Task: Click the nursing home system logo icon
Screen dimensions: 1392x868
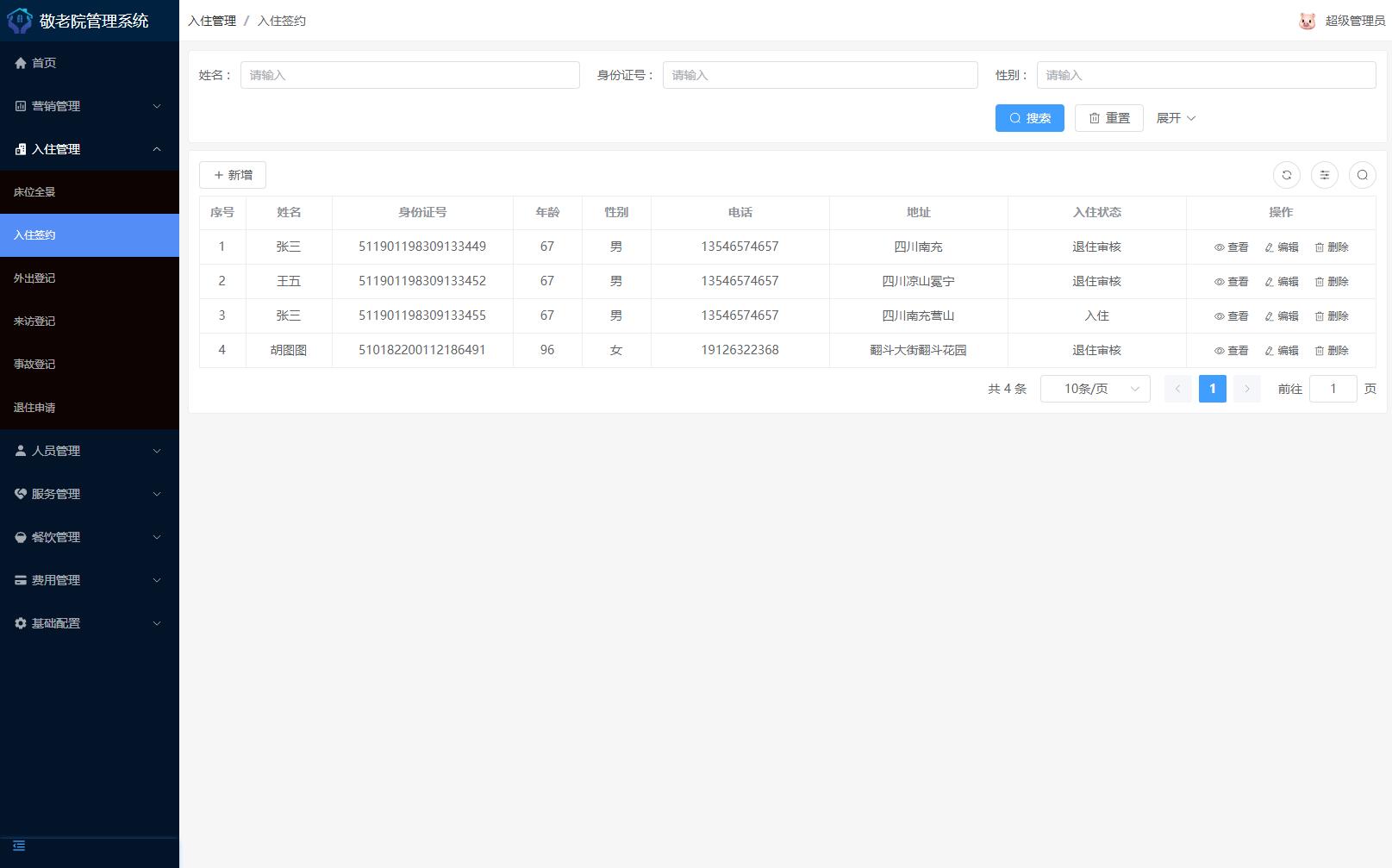Action: click(19, 21)
